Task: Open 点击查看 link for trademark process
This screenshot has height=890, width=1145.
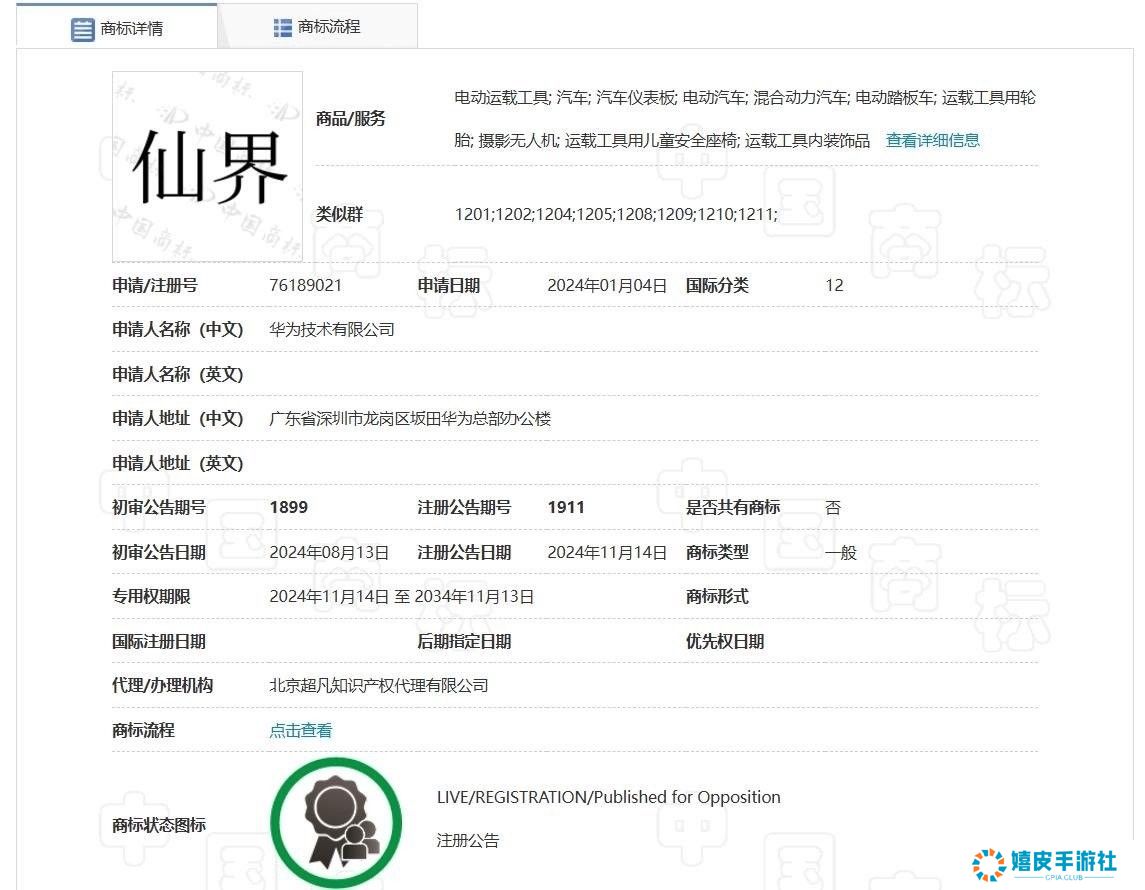Action: coord(300,730)
